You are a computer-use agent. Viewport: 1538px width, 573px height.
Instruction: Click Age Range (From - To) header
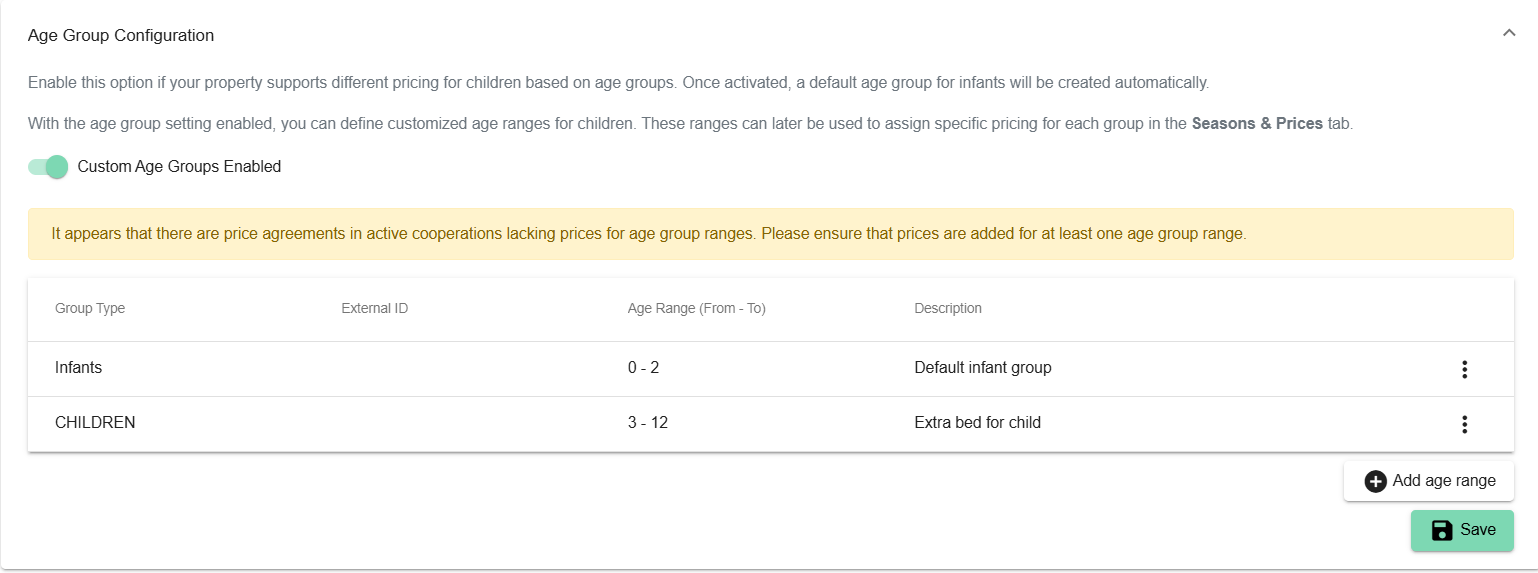(x=696, y=308)
